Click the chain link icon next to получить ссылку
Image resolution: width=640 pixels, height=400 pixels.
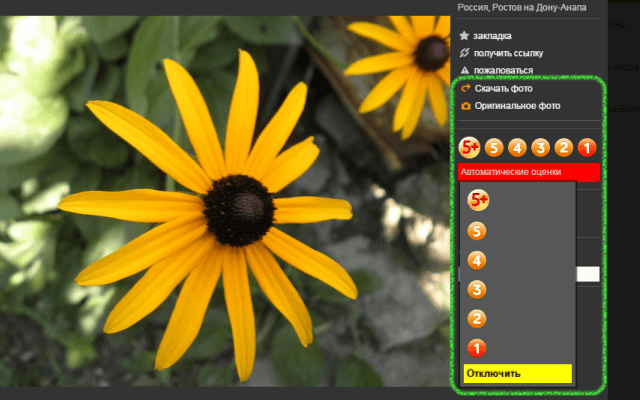[x=464, y=53]
